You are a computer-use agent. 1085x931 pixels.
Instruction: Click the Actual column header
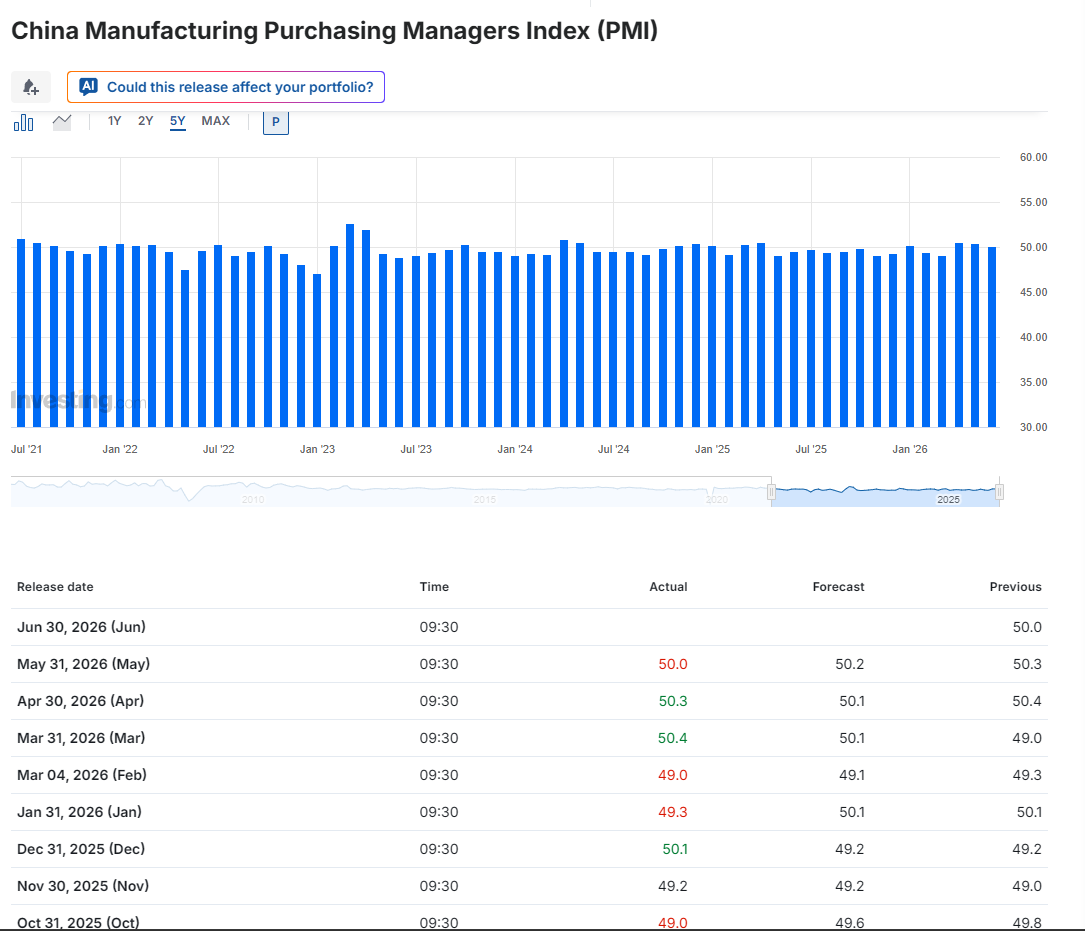pos(668,586)
